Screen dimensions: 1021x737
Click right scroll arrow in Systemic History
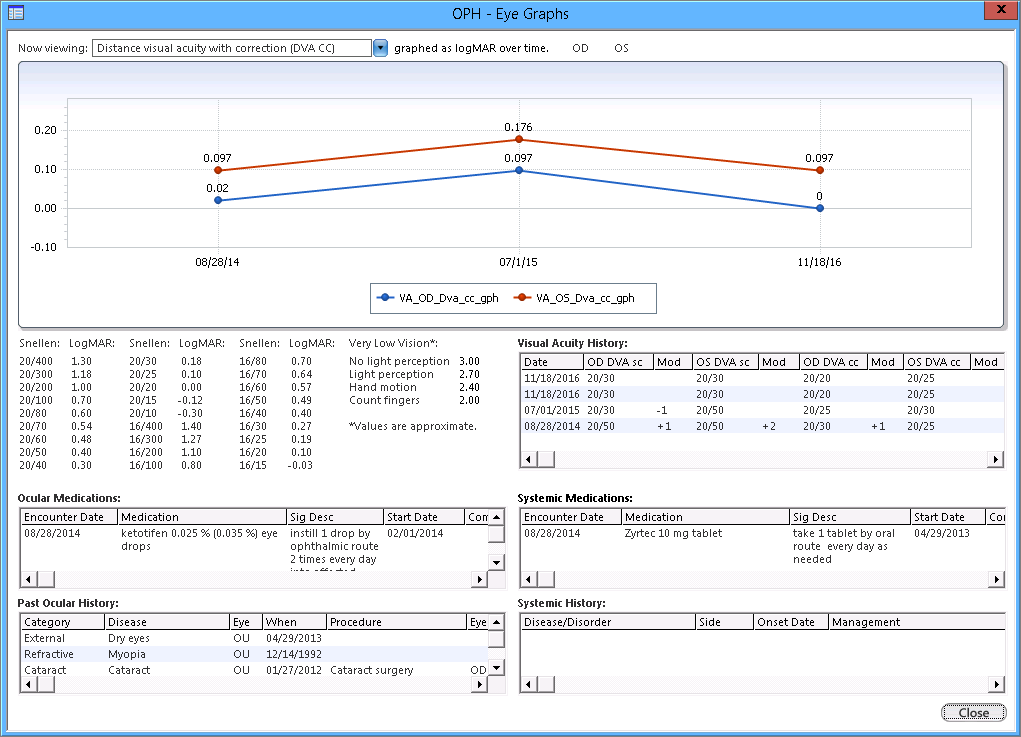pyautogui.click(x=996, y=684)
